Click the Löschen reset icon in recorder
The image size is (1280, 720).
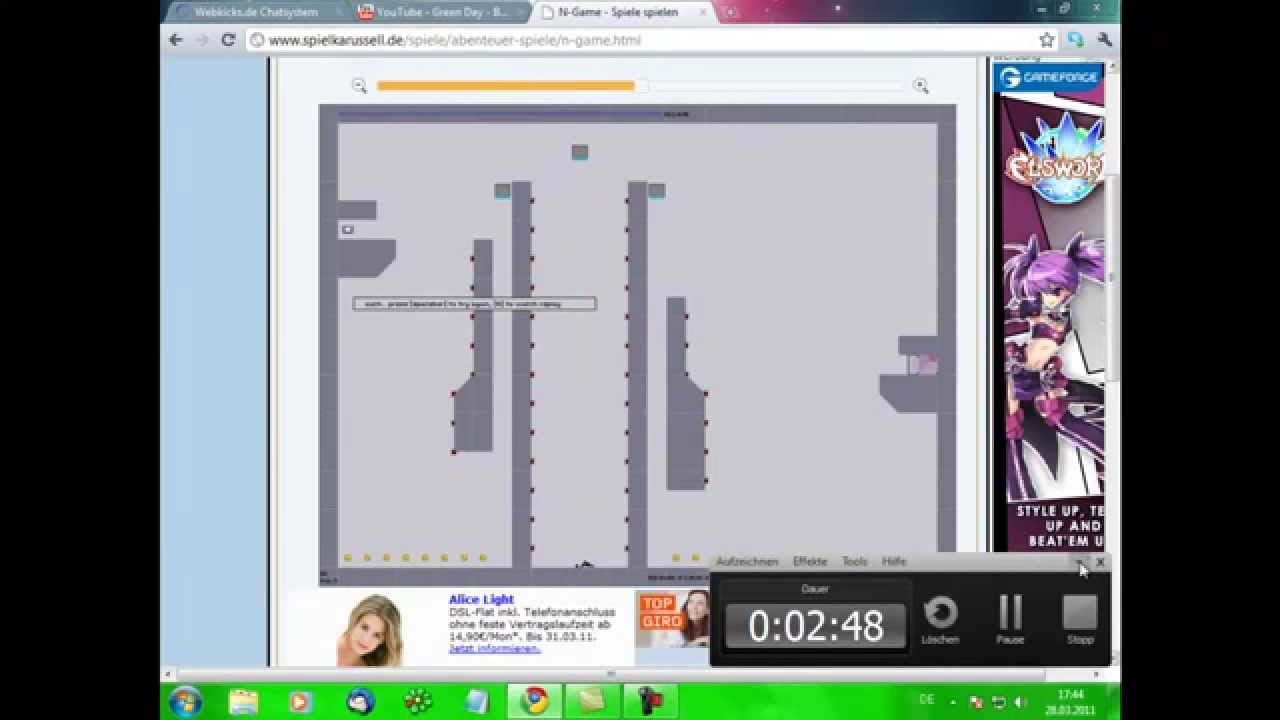[940, 612]
